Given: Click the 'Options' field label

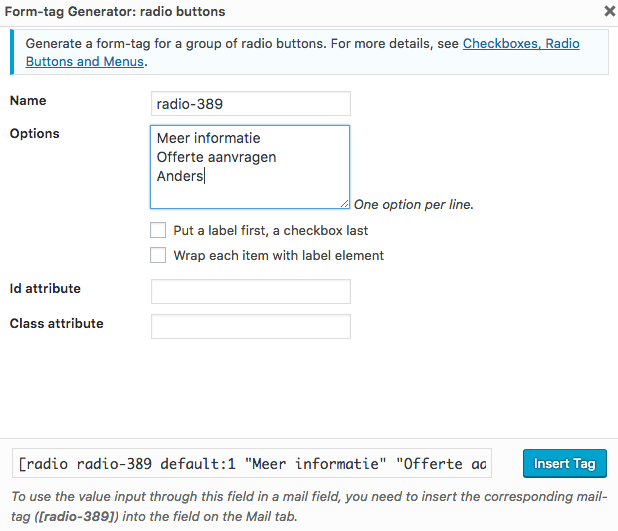Looking at the screenshot, I should tap(35, 134).
